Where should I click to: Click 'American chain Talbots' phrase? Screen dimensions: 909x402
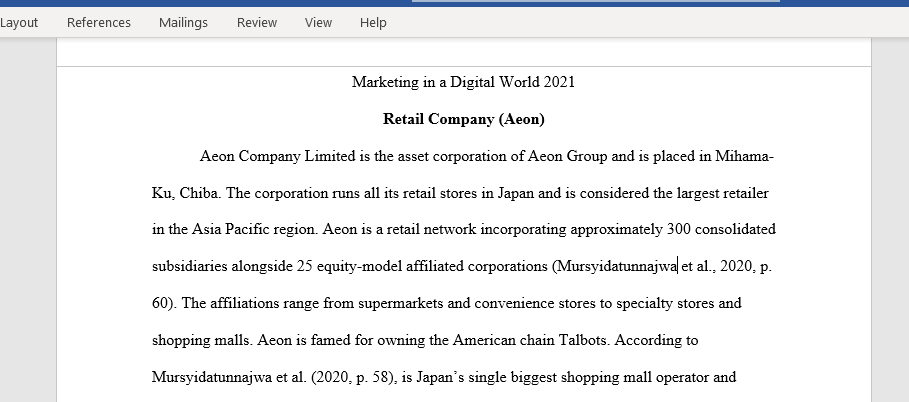pyautogui.click(x=530, y=341)
